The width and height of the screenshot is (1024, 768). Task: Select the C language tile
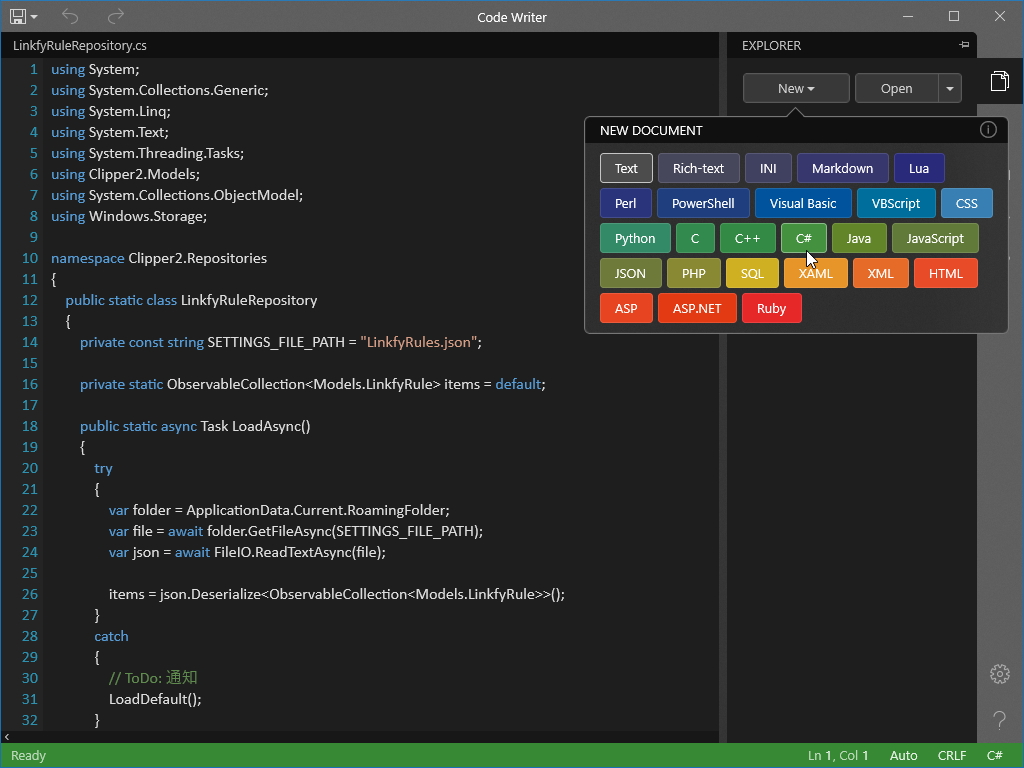(696, 238)
